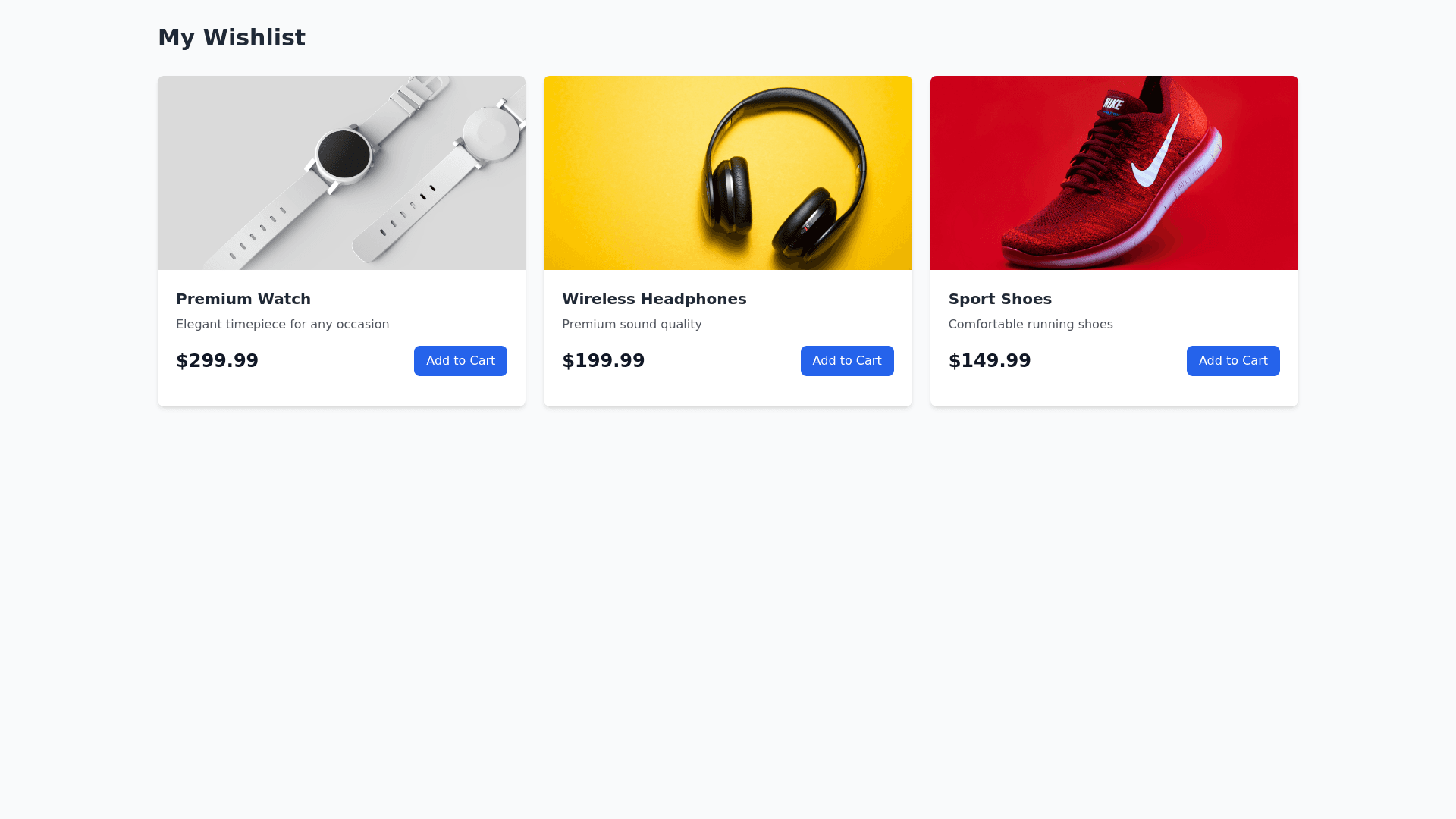Click "Comfortable running shoes" description
Screen dimensions: 1456x819
(x=1031, y=325)
